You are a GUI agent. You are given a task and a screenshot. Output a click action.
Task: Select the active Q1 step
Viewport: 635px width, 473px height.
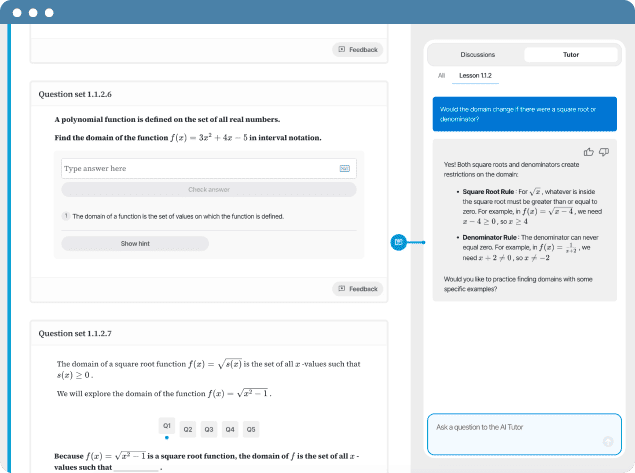(166, 427)
